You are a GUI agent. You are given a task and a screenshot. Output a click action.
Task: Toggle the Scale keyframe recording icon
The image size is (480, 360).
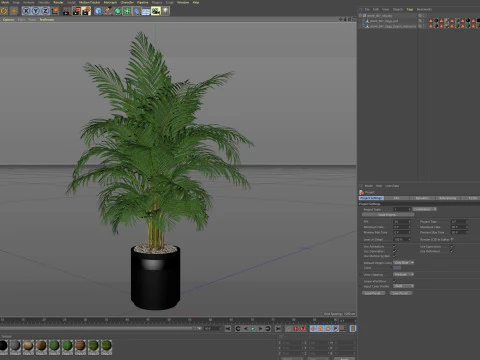tap(320, 329)
